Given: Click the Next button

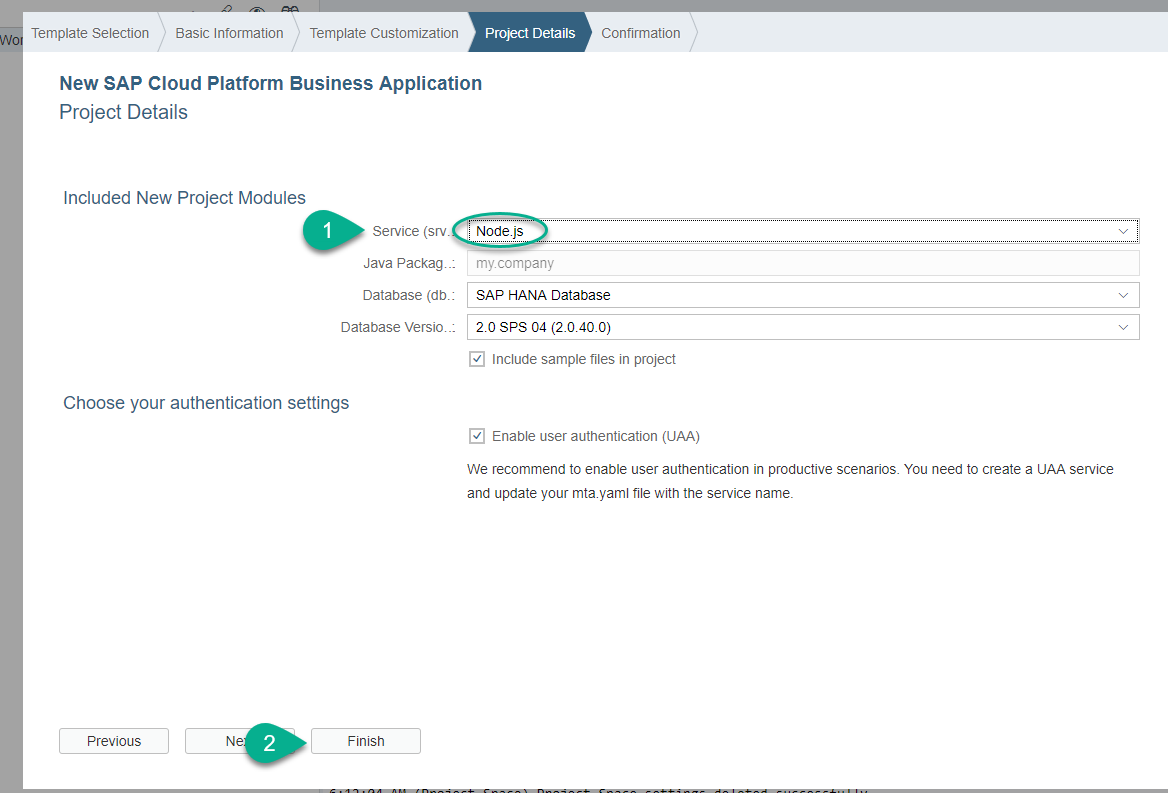Looking at the screenshot, I should click(240, 741).
